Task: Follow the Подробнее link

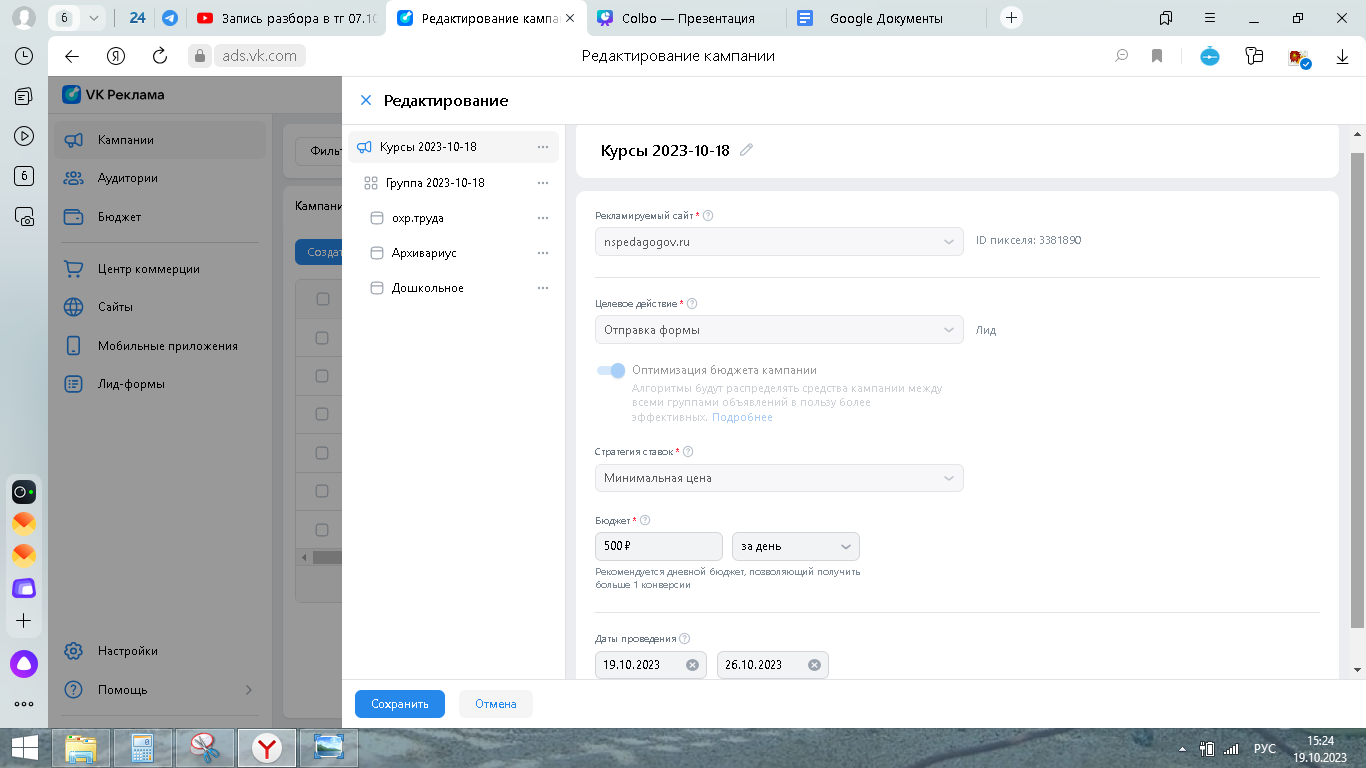Action: (742, 417)
